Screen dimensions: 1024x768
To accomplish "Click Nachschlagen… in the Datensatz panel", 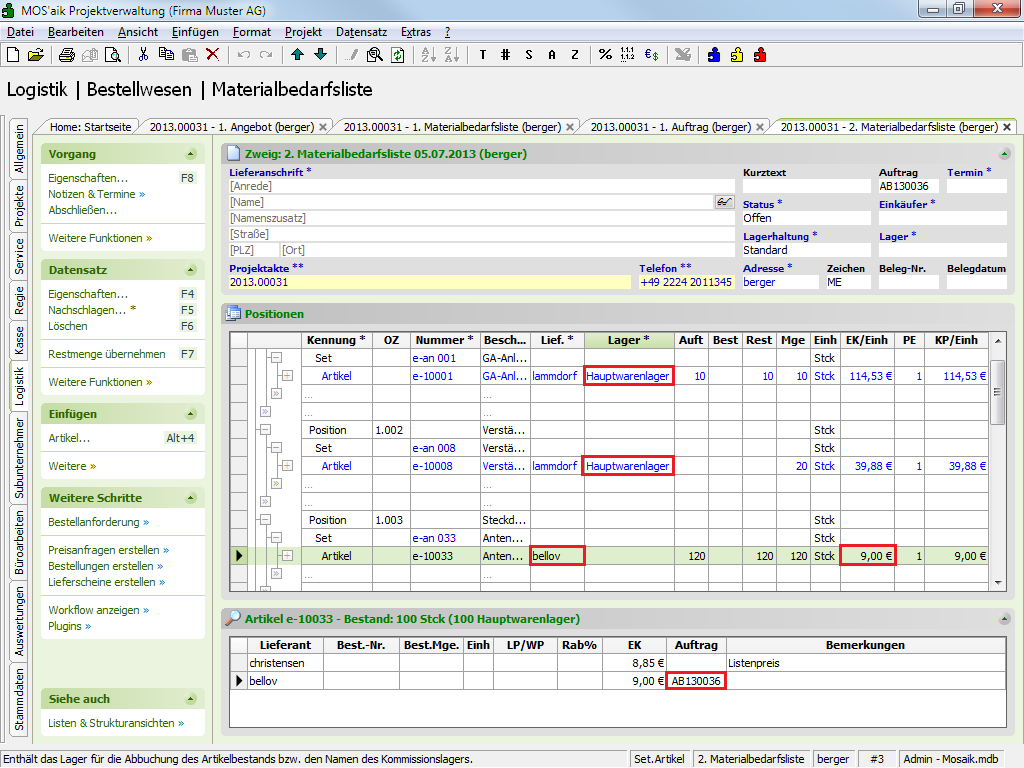I will (x=92, y=310).
